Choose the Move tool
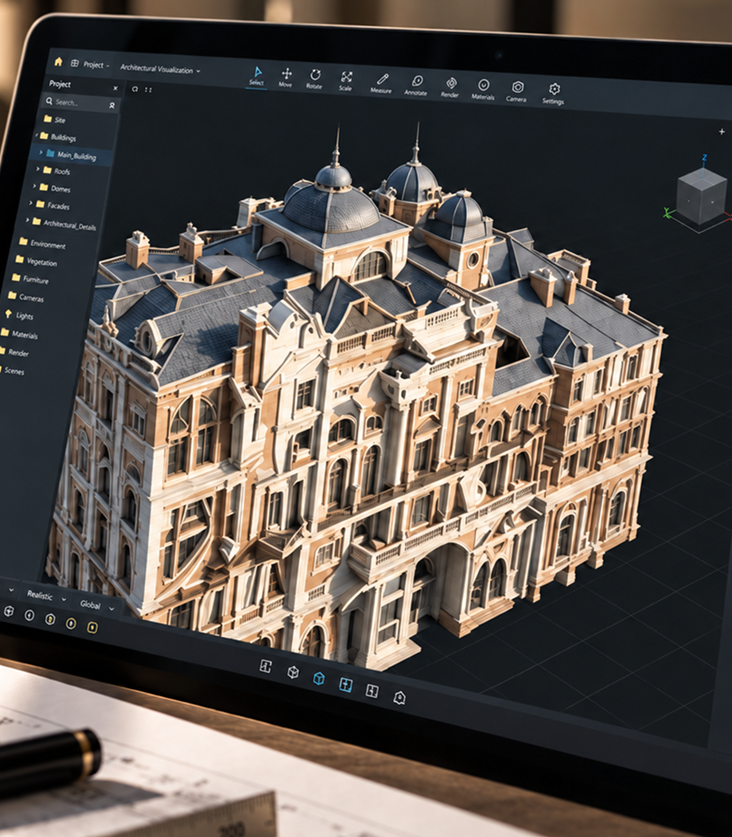732x837 pixels. pos(286,77)
